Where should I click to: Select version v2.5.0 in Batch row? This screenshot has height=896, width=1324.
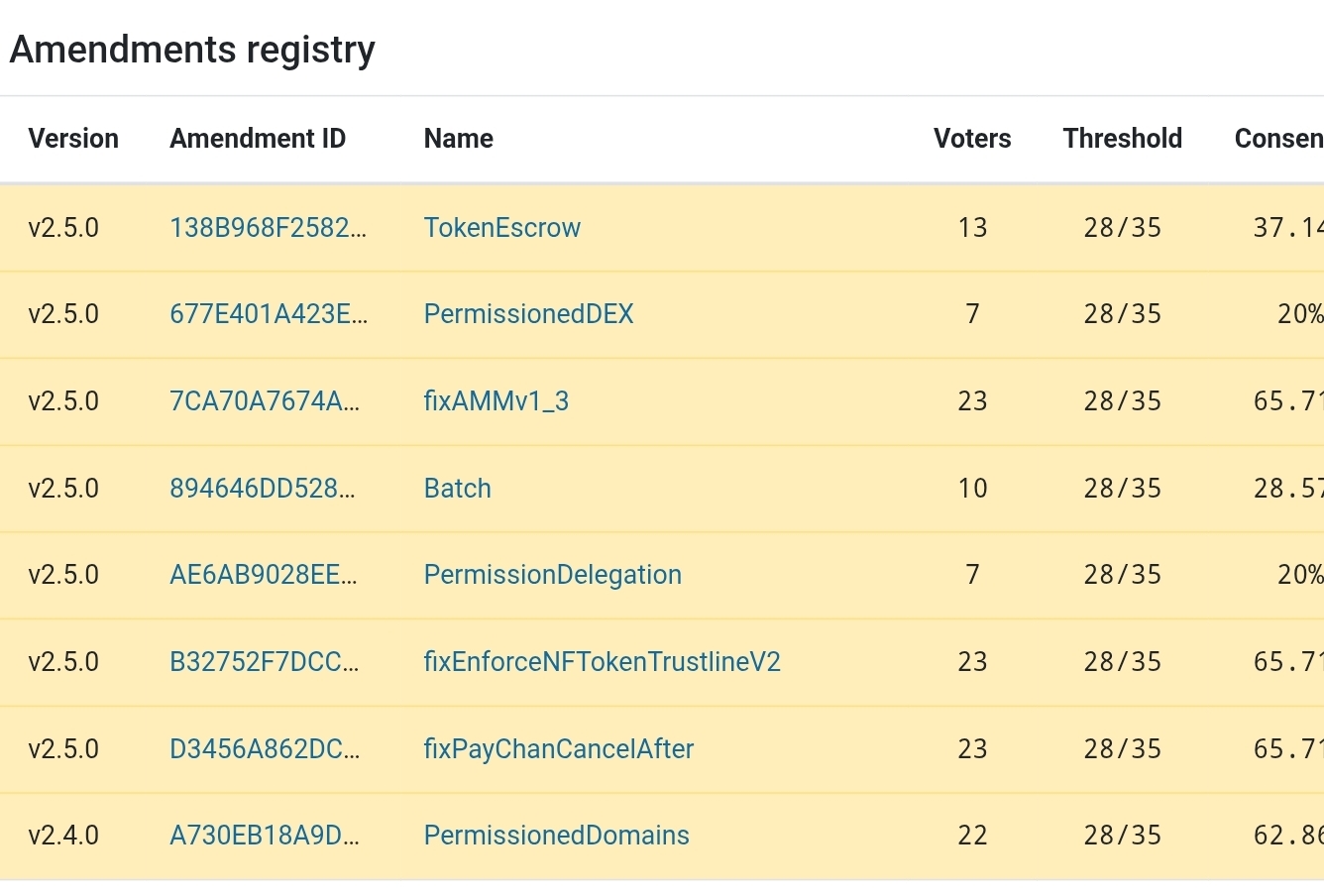[63, 489]
